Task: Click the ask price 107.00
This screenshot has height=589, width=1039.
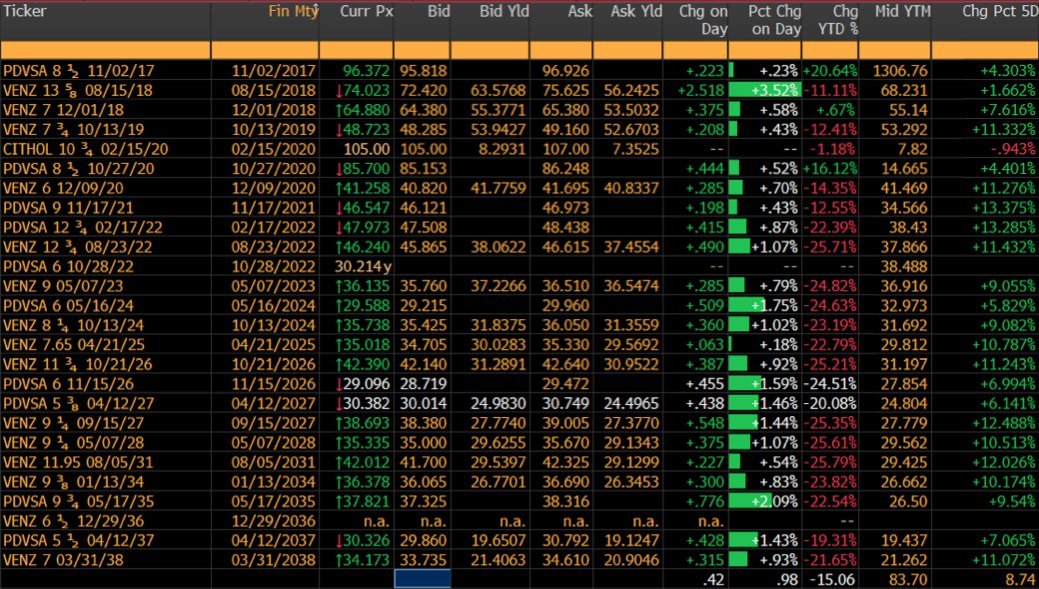Action: pos(565,149)
